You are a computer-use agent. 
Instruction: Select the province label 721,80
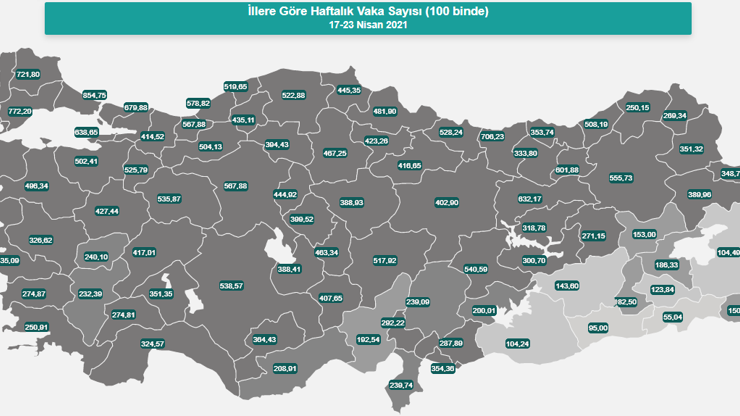point(28,75)
